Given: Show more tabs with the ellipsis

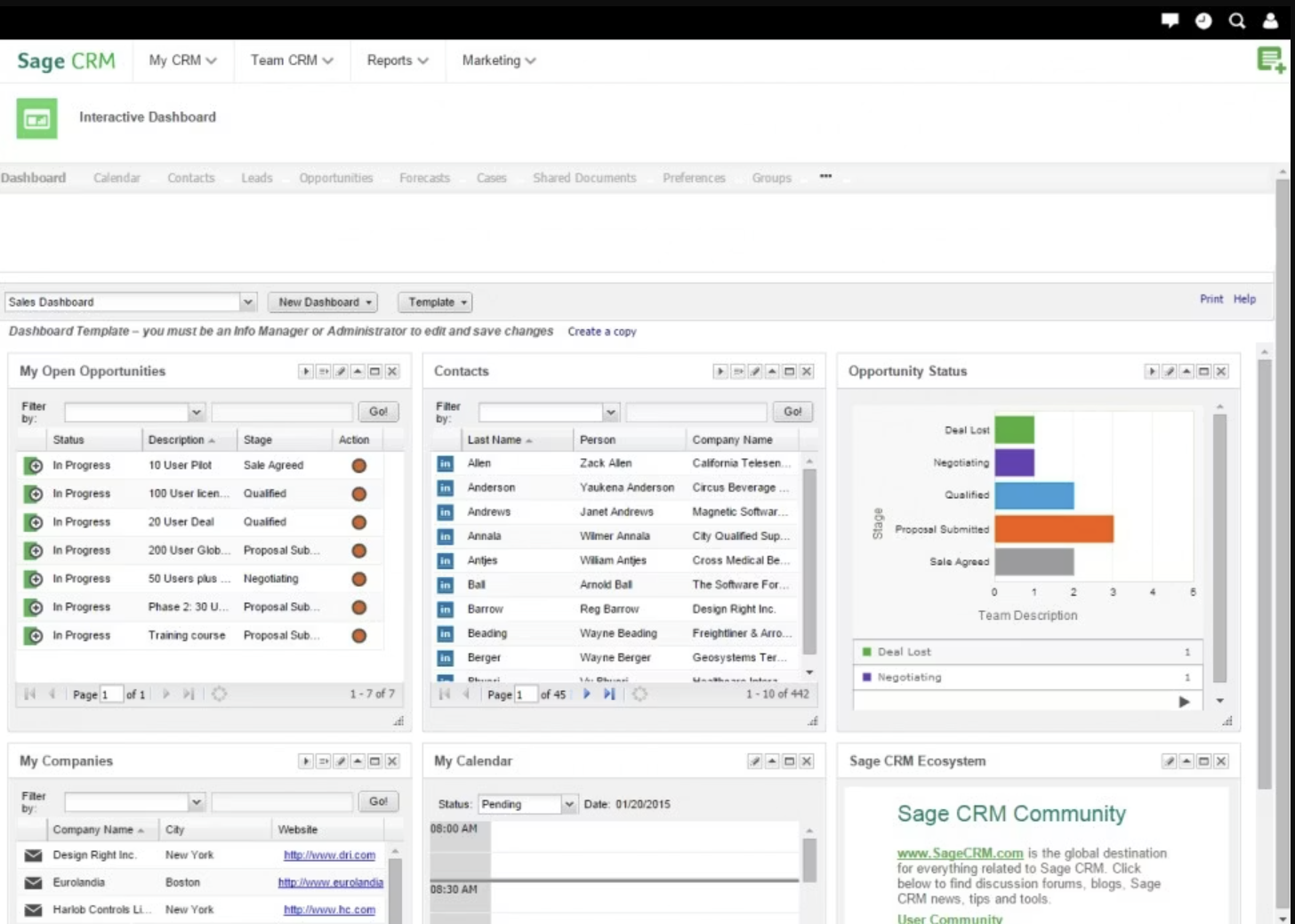Looking at the screenshot, I should [x=825, y=176].
